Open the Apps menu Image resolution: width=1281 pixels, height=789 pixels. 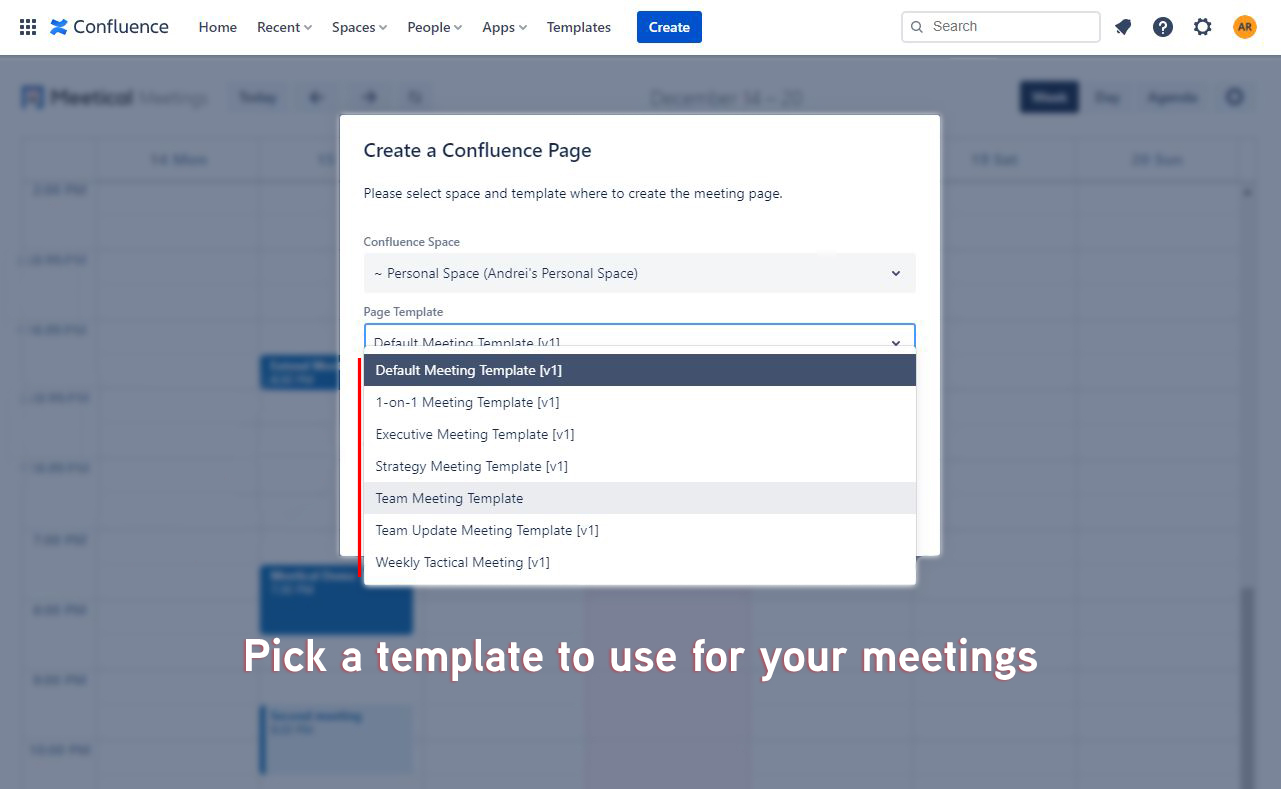pos(504,27)
